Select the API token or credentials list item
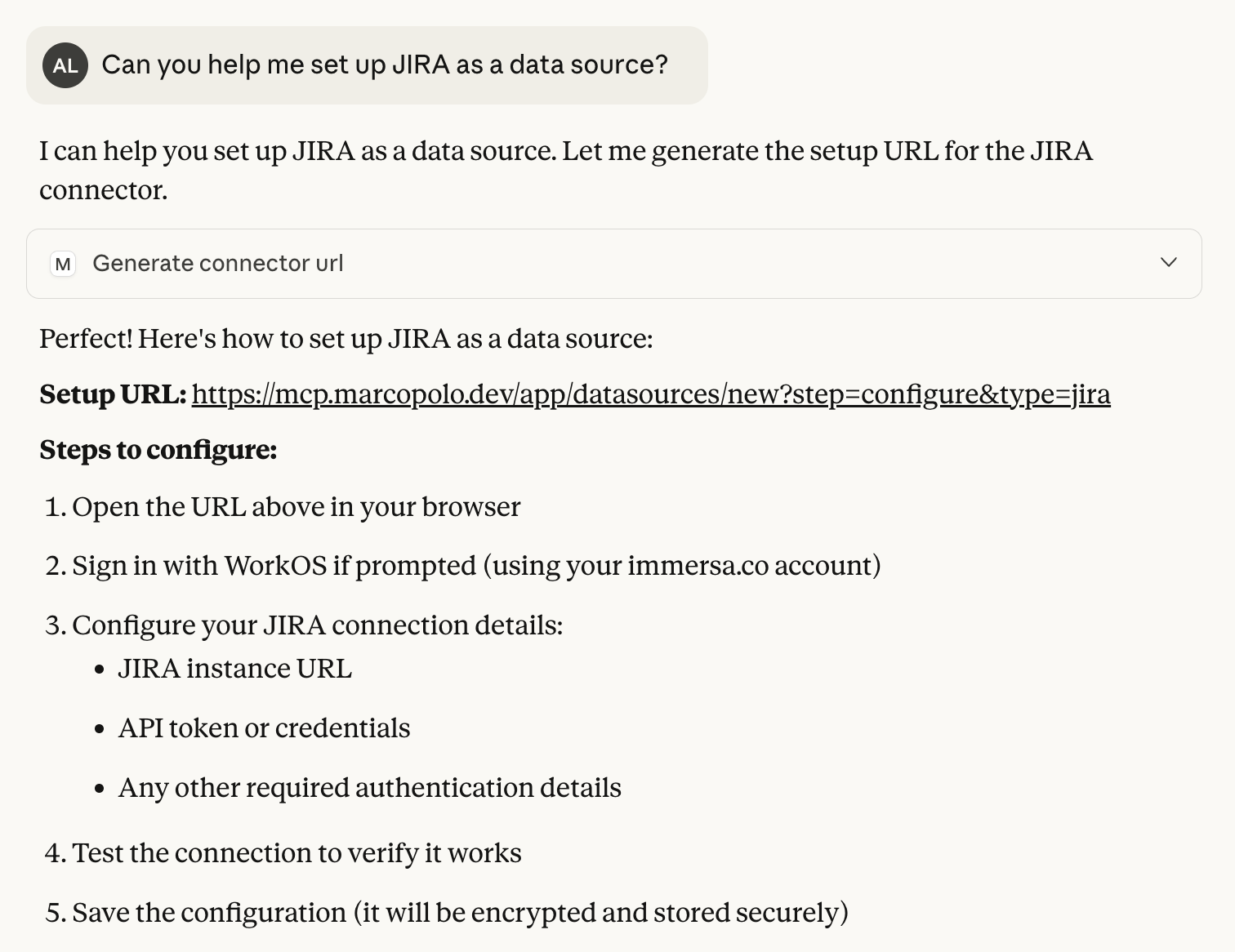Screen dimensions: 1235x952 [x=265, y=728]
